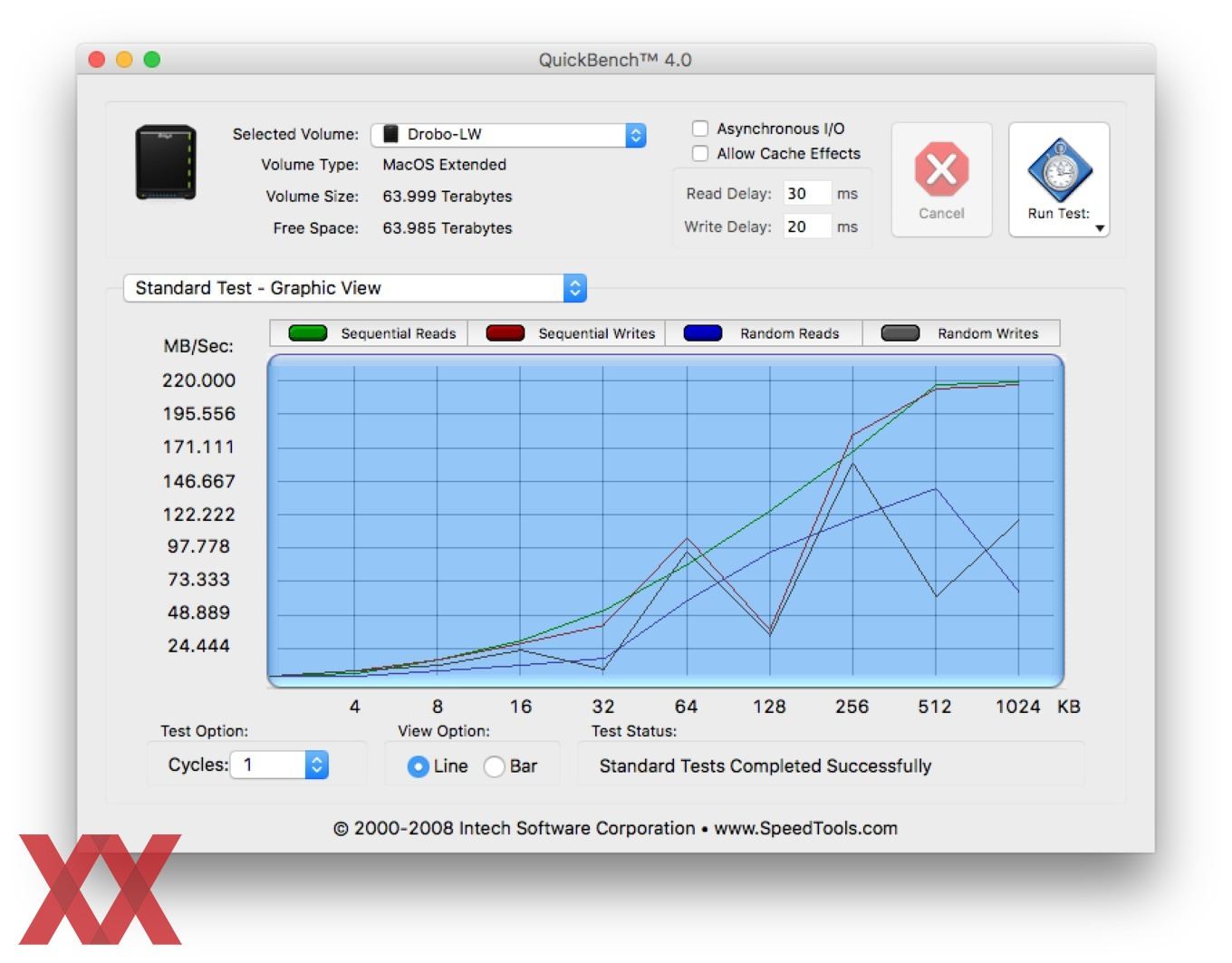
Task: Click the blue Random Reads swatch
Action: point(703,332)
